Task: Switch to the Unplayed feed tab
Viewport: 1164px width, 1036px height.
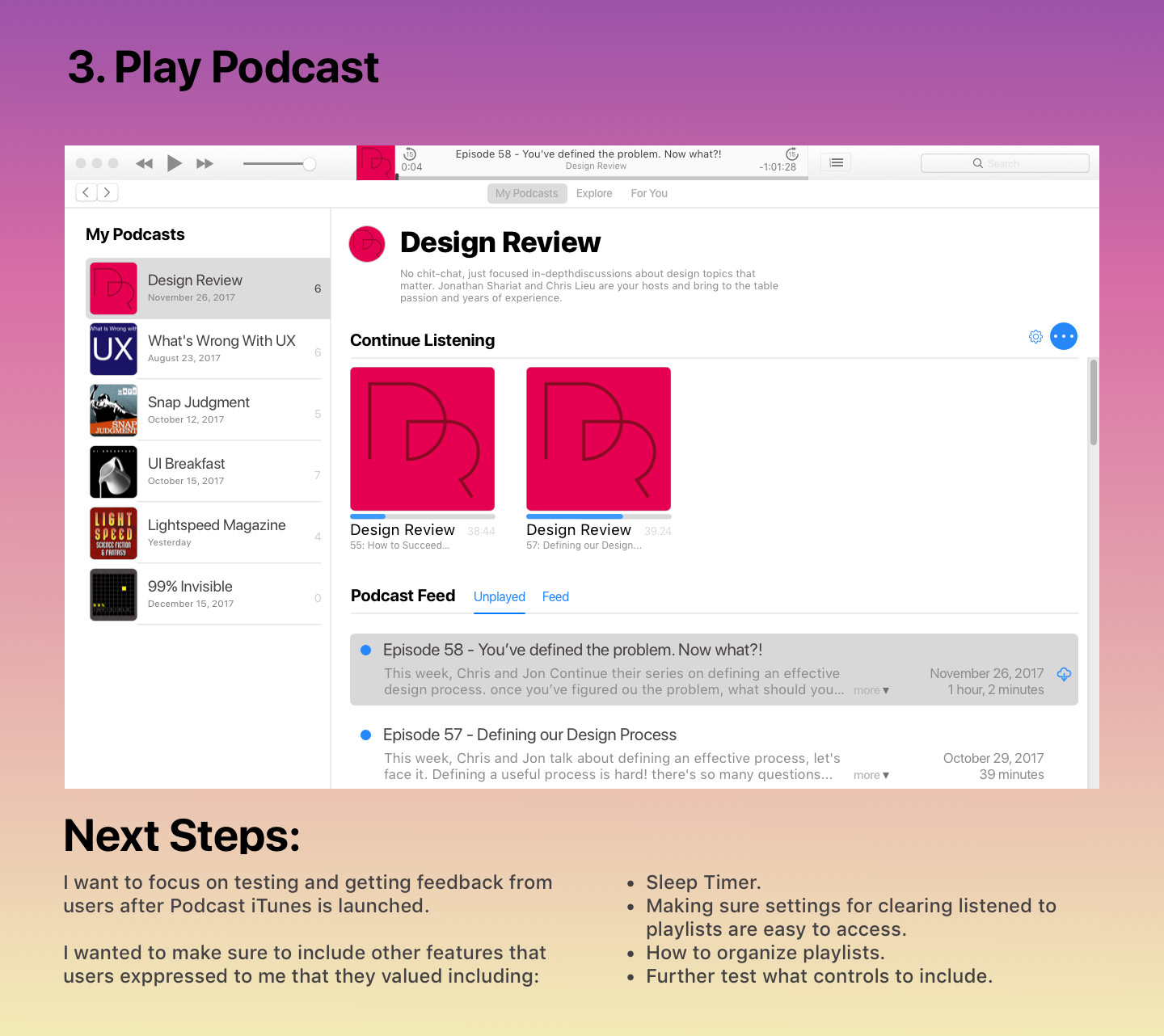Action: click(500, 596)
